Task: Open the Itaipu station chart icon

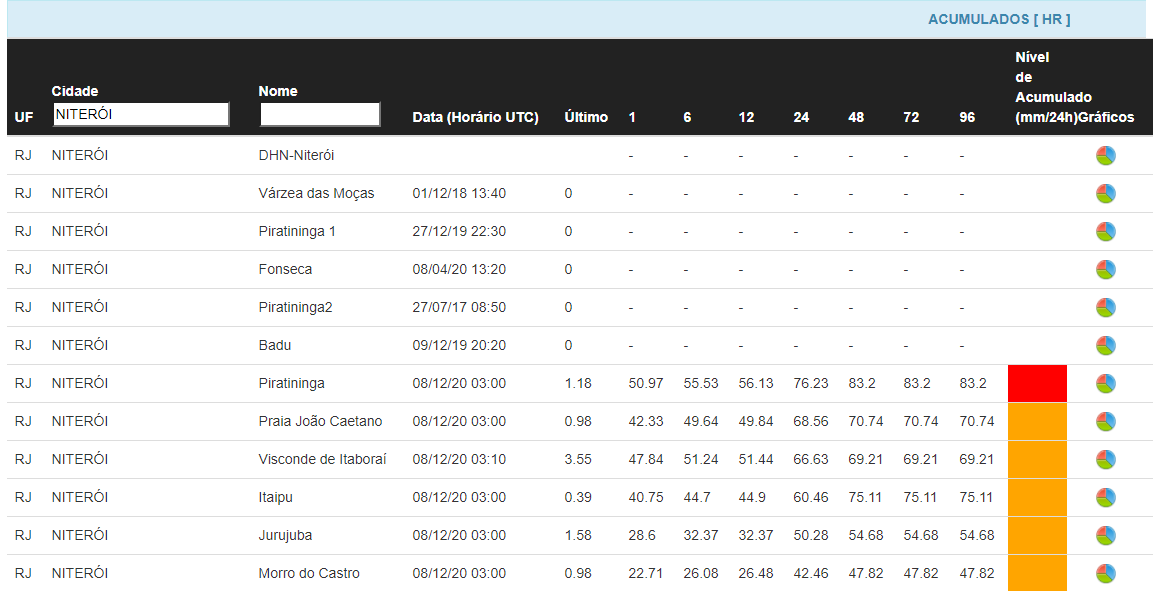Action: pos(1105,498)
